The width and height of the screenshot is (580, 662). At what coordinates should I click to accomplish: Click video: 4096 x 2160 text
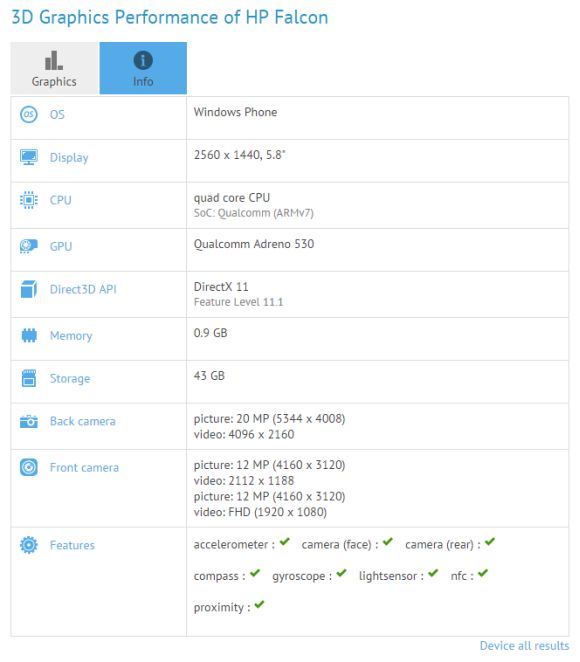244,434
